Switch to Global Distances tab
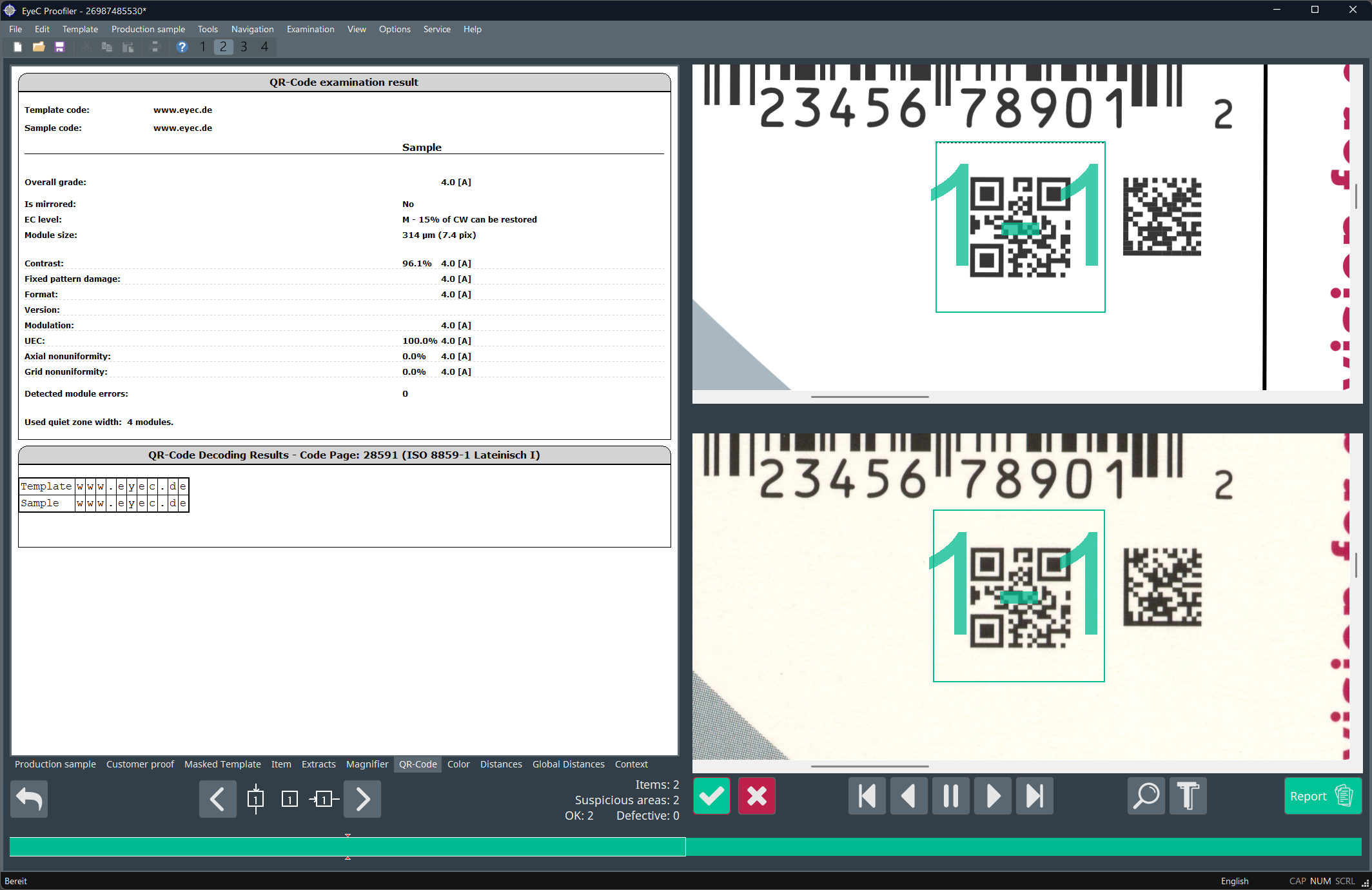This screenshot has width=1372, height=890. click(x=568, y=764)
